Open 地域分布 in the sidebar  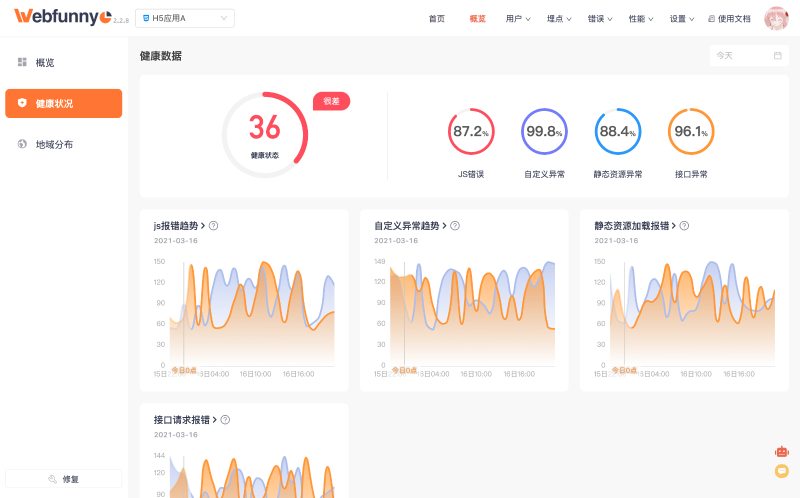pos(63,144)
